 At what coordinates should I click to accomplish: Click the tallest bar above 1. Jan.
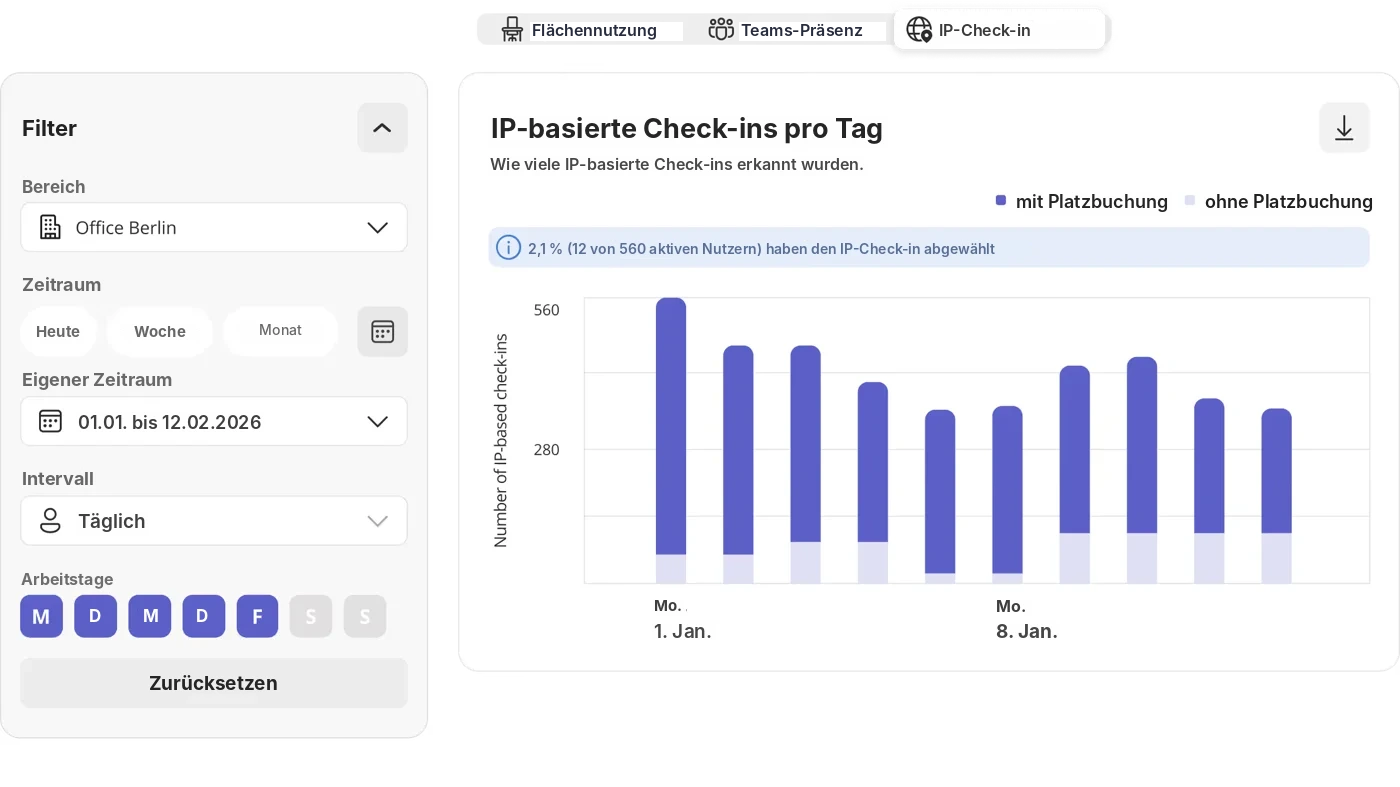671,440
